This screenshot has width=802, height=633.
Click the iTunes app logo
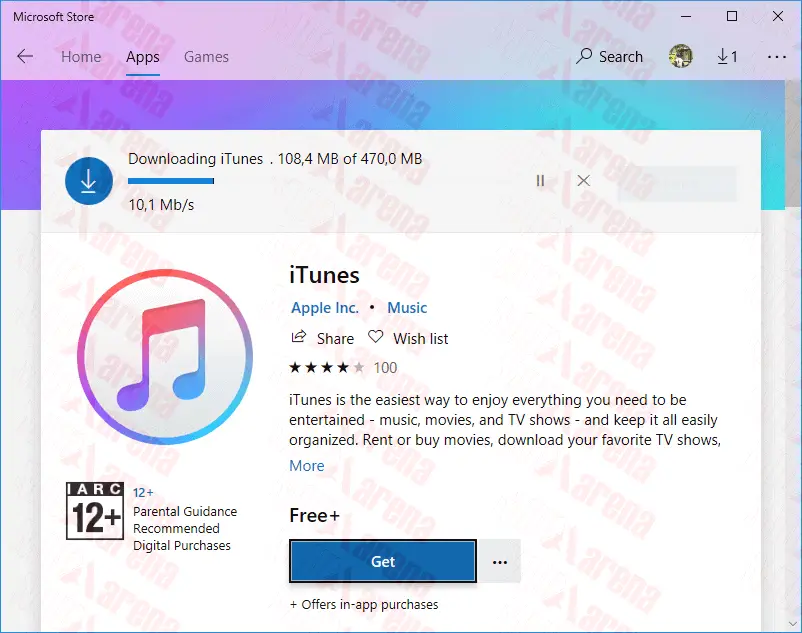[x=165, y=356]
